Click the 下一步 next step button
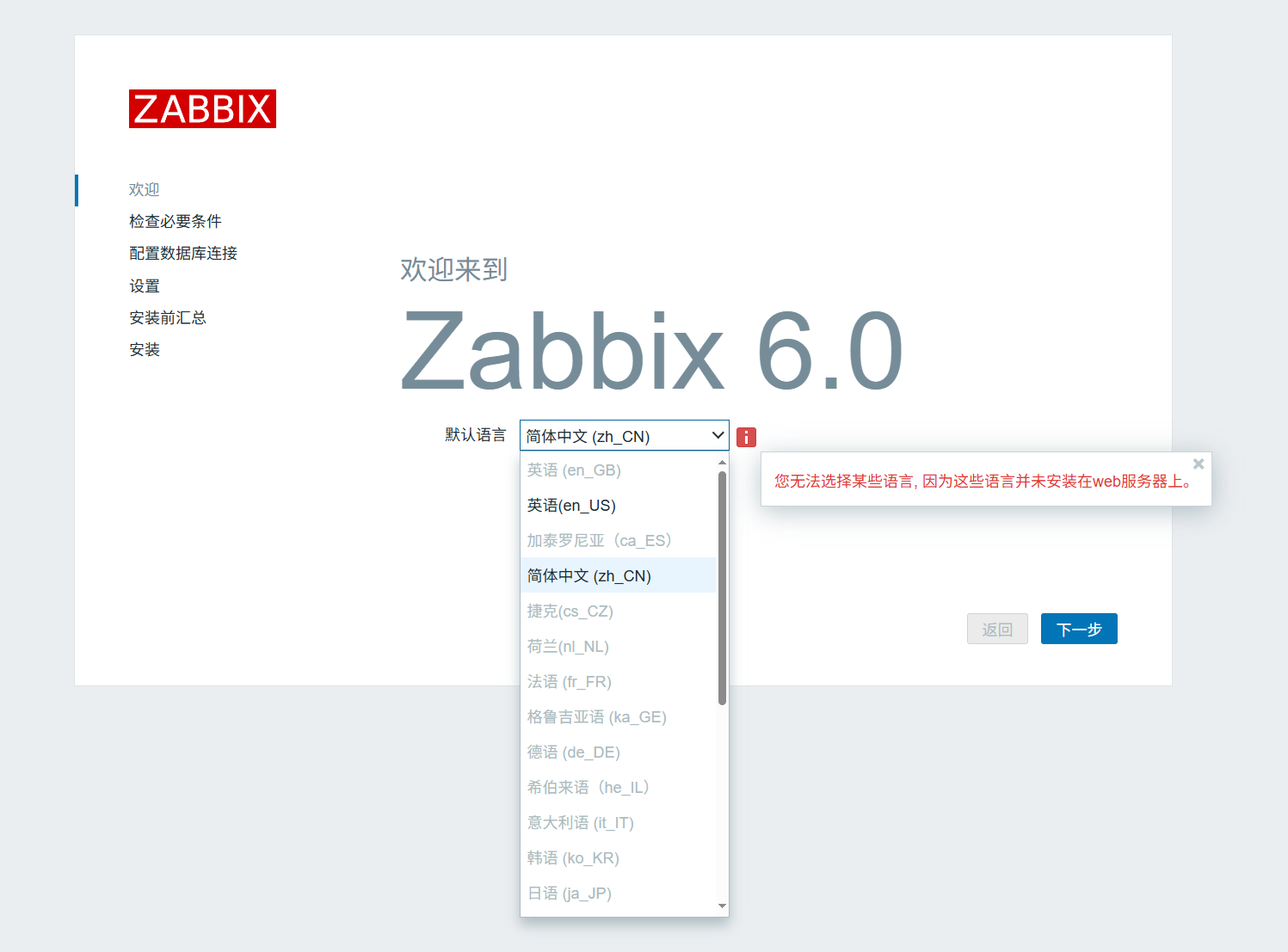Image resolution: width=1288 pixels, height=952 pixels. coord(1079,629)
